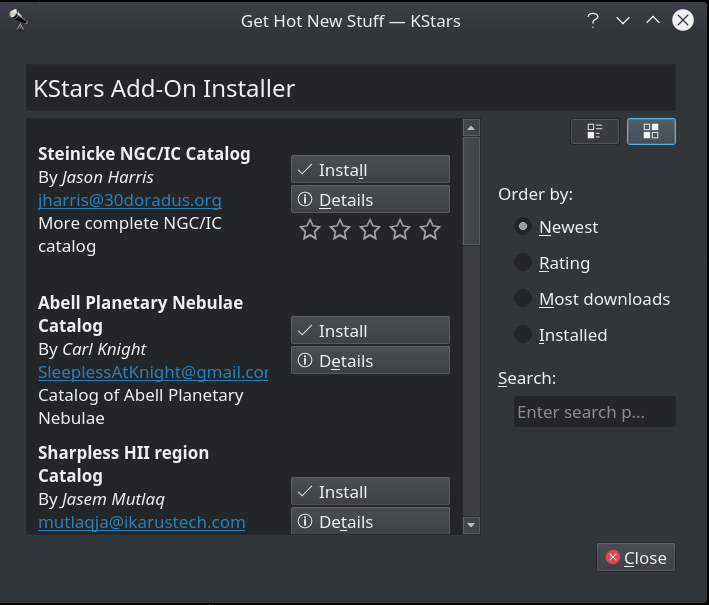Click the scroll up arrow of add-on list
Image resolution: width=709 pixels, height=605 pixels.
471,128
